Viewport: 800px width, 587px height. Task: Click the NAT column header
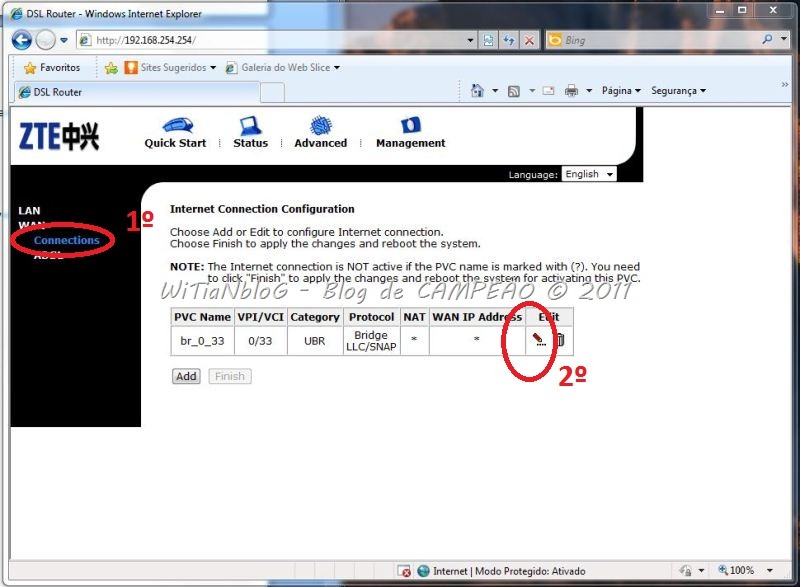[414, 317]
